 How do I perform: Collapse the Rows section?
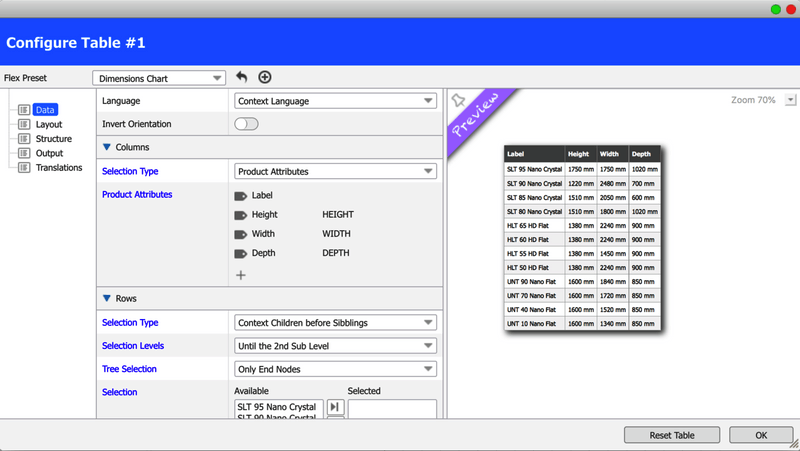(x=107, y=299)
